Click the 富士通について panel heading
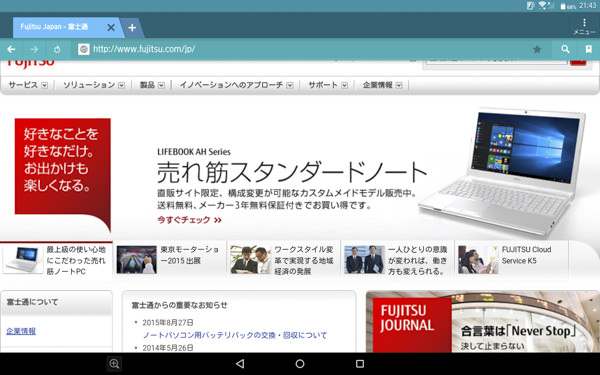This screenshot has width=600, height=375. point(33,302)
